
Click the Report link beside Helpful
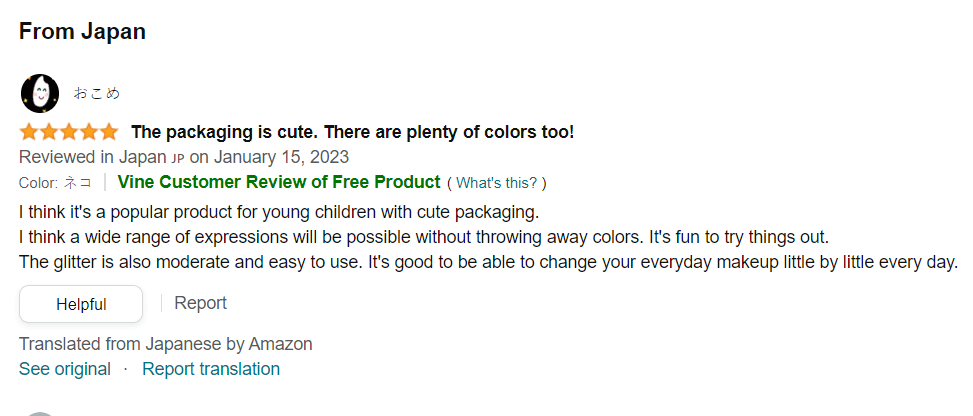pos(200,303)
